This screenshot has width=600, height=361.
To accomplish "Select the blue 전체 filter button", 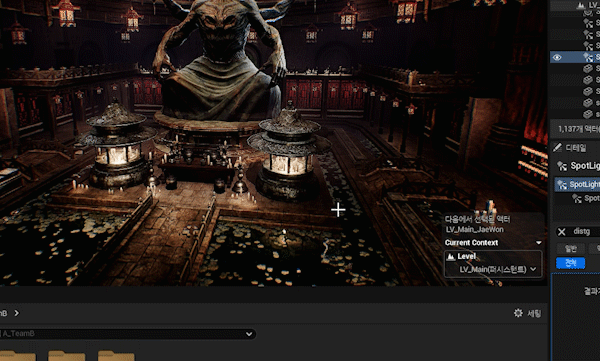I will [x=571, y=263].
